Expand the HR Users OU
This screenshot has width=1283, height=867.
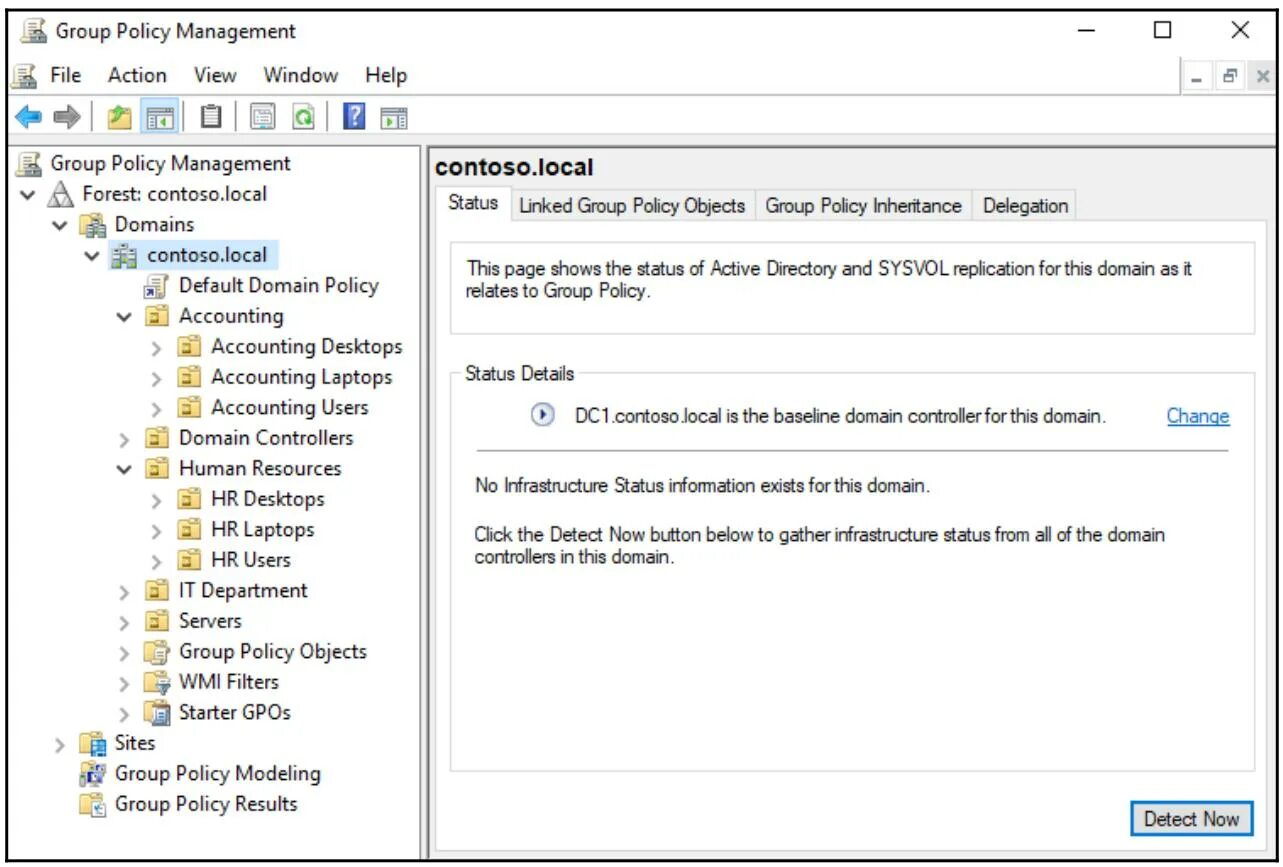click(x=157, y=561)
